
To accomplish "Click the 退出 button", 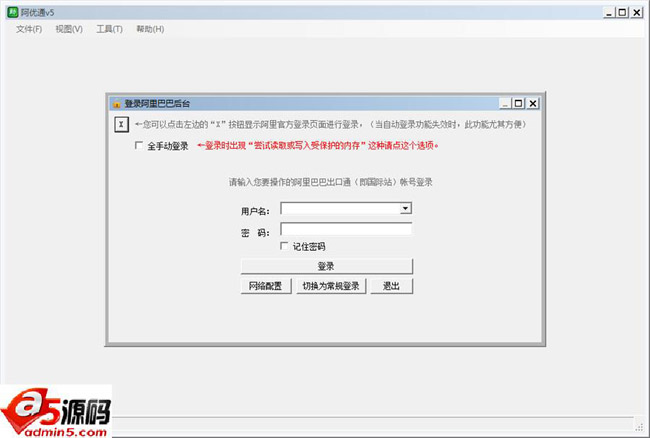I will [391, 286].
